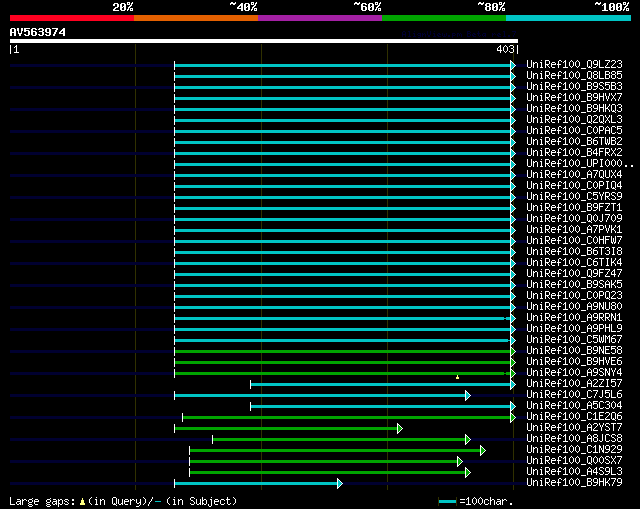Select the UniRef100_C1N929 label
The height and width of the screenshot is (509, 640).
[x=574, y=450]
